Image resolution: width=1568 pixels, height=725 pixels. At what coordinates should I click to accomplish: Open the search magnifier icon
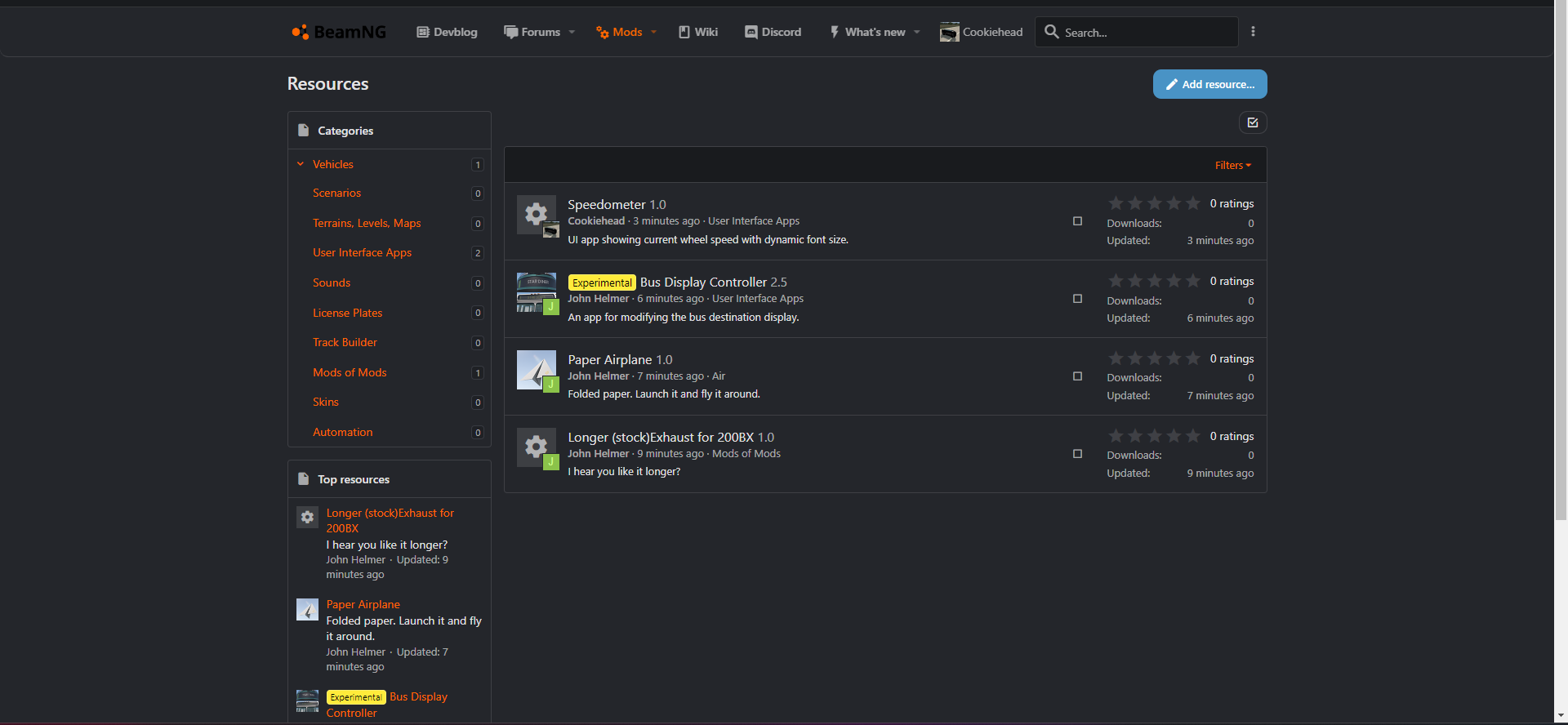pos(1052,32)
